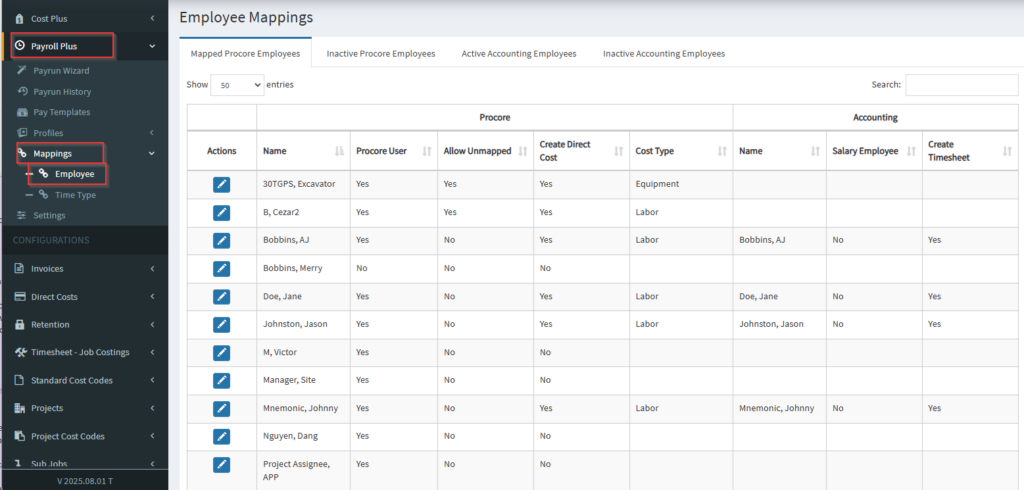Screen dimensions: 1024x490
Task: Expand the Invoices configuration menu
Action: click(84, 269)
